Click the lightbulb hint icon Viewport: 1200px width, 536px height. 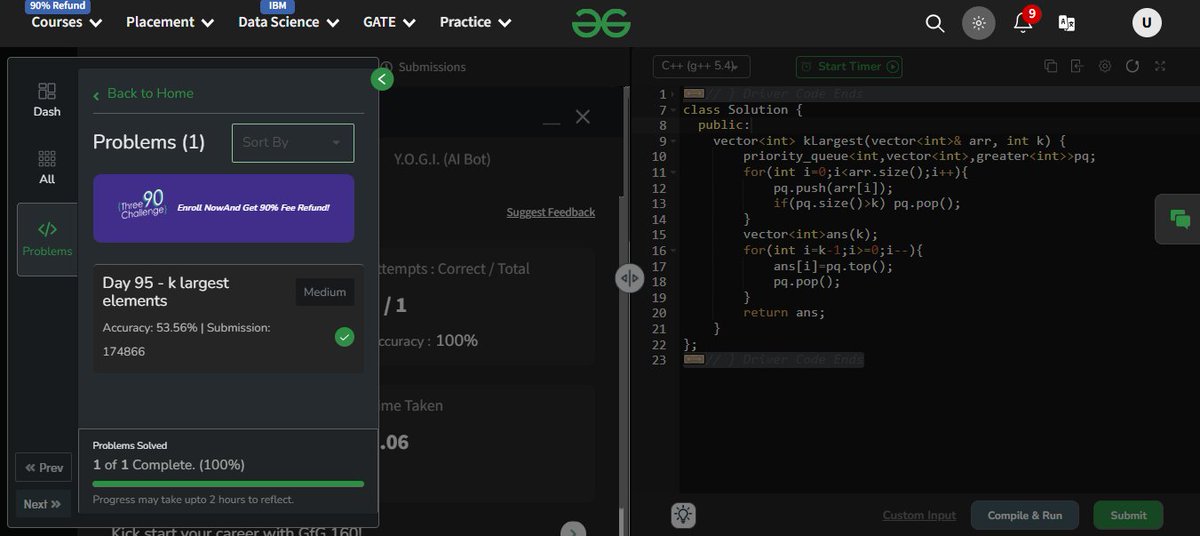(x=683, y=515)
